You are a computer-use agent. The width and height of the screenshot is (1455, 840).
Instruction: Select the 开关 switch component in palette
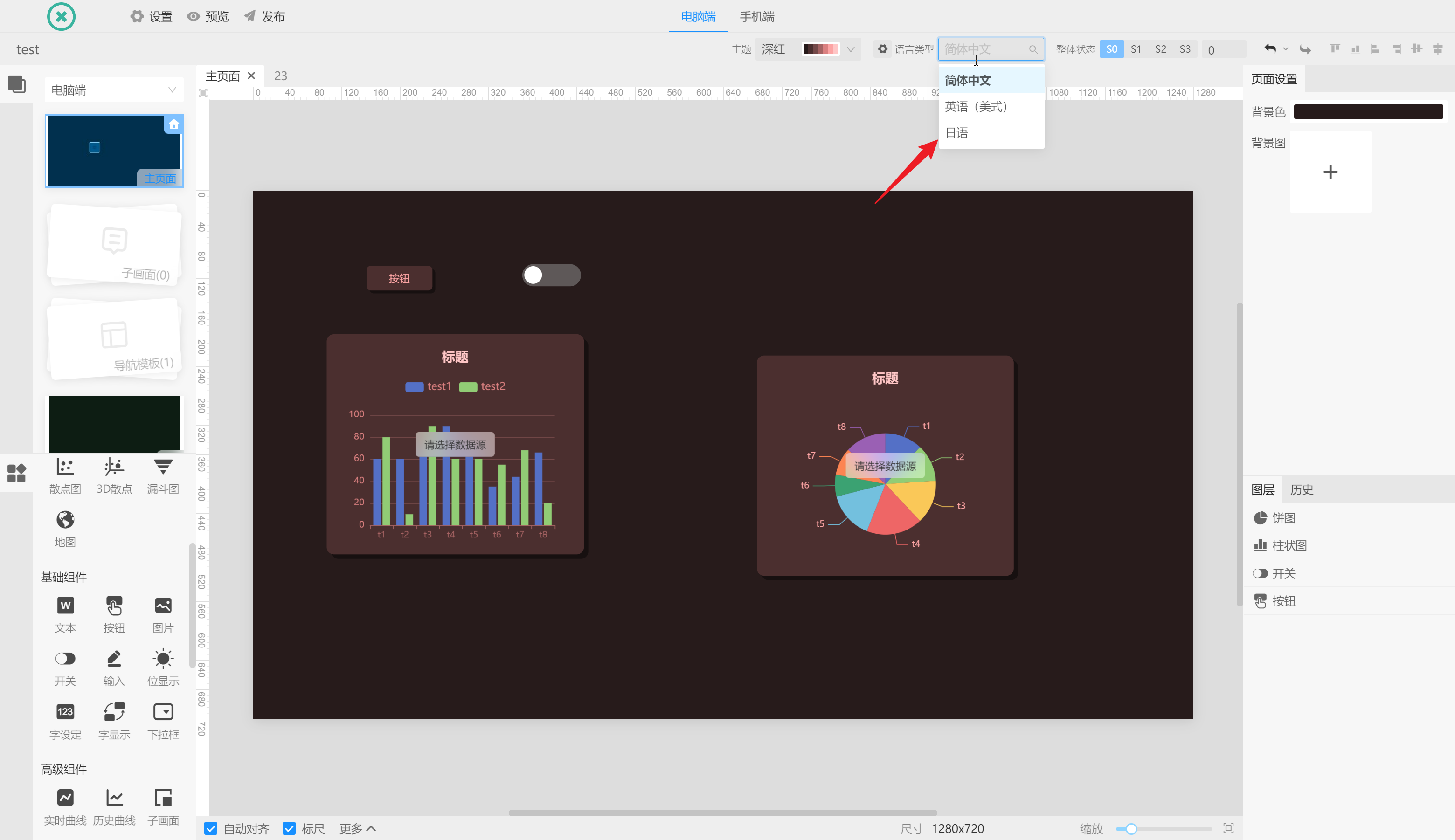tap(65, 668)
